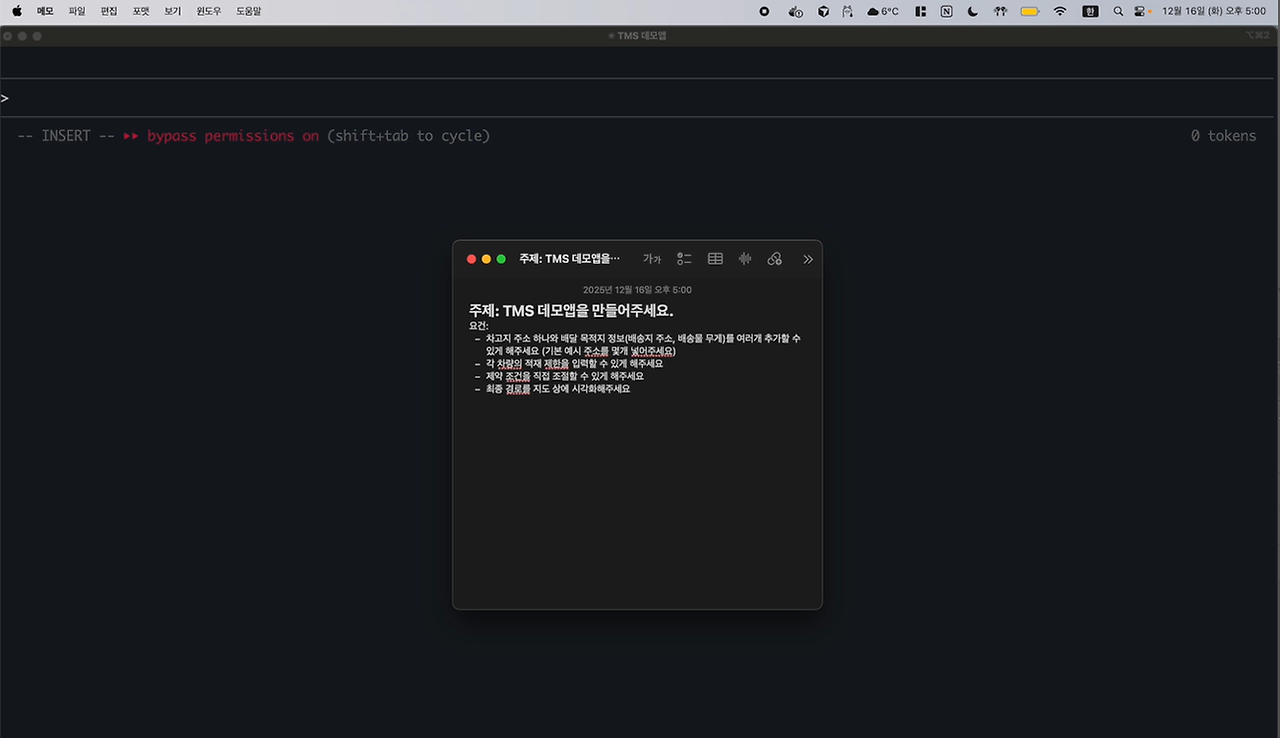Click the 'bypass permissions on' status text
The height and width of the screenshot is (738, 1280).
[233, 136]
